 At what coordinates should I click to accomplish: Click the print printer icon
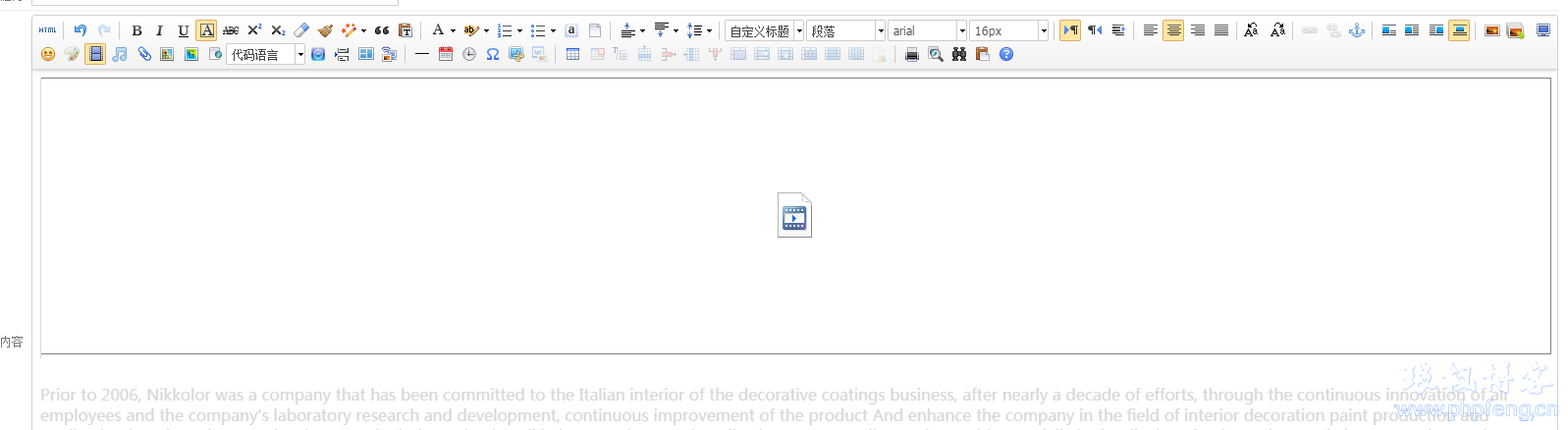pyautogui.click(x=912, y=54)
